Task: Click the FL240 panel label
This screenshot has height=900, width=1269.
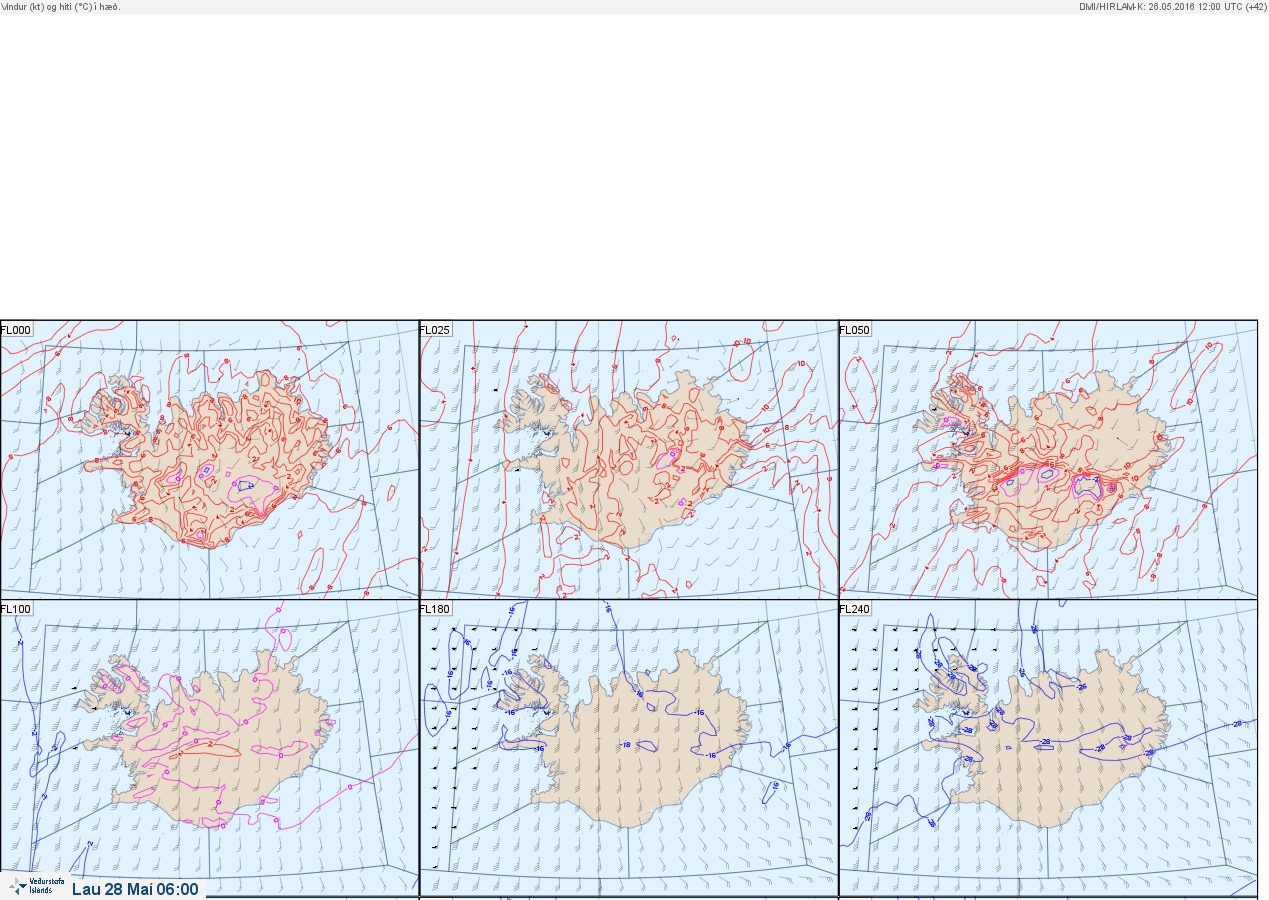Action: [855, 608]
